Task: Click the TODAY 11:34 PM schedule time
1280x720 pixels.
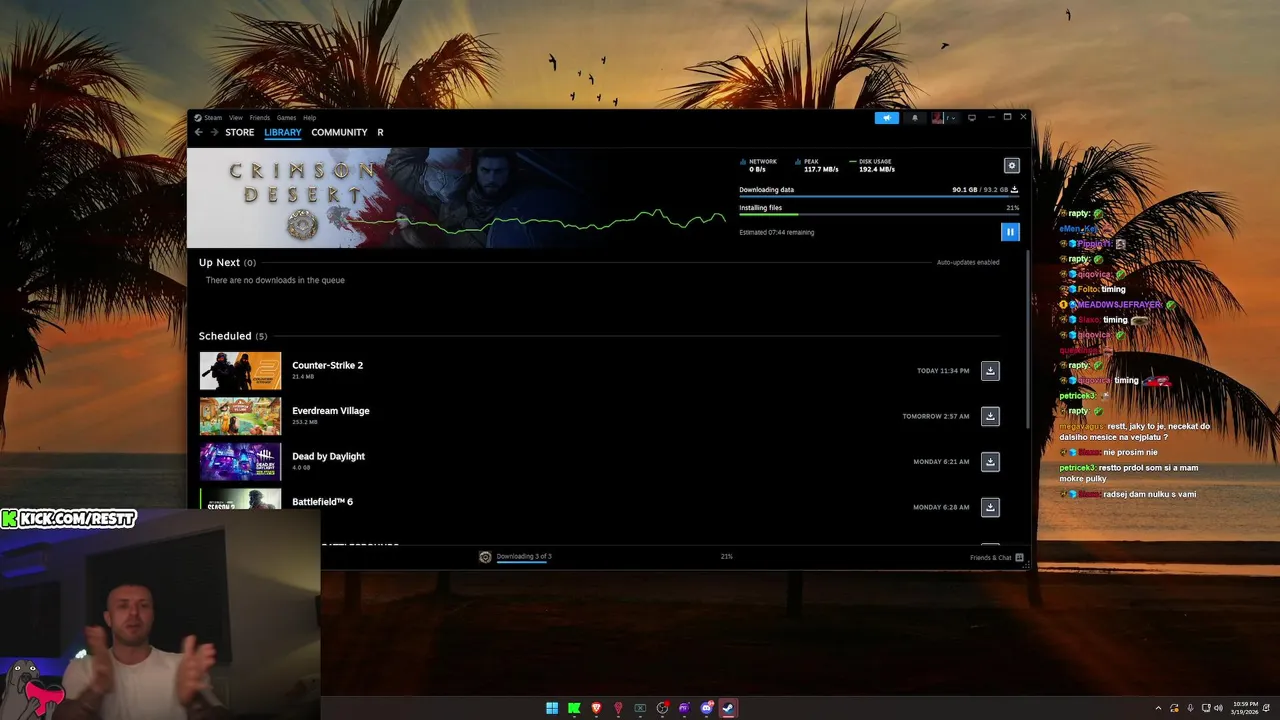Action: coord(943,371)
